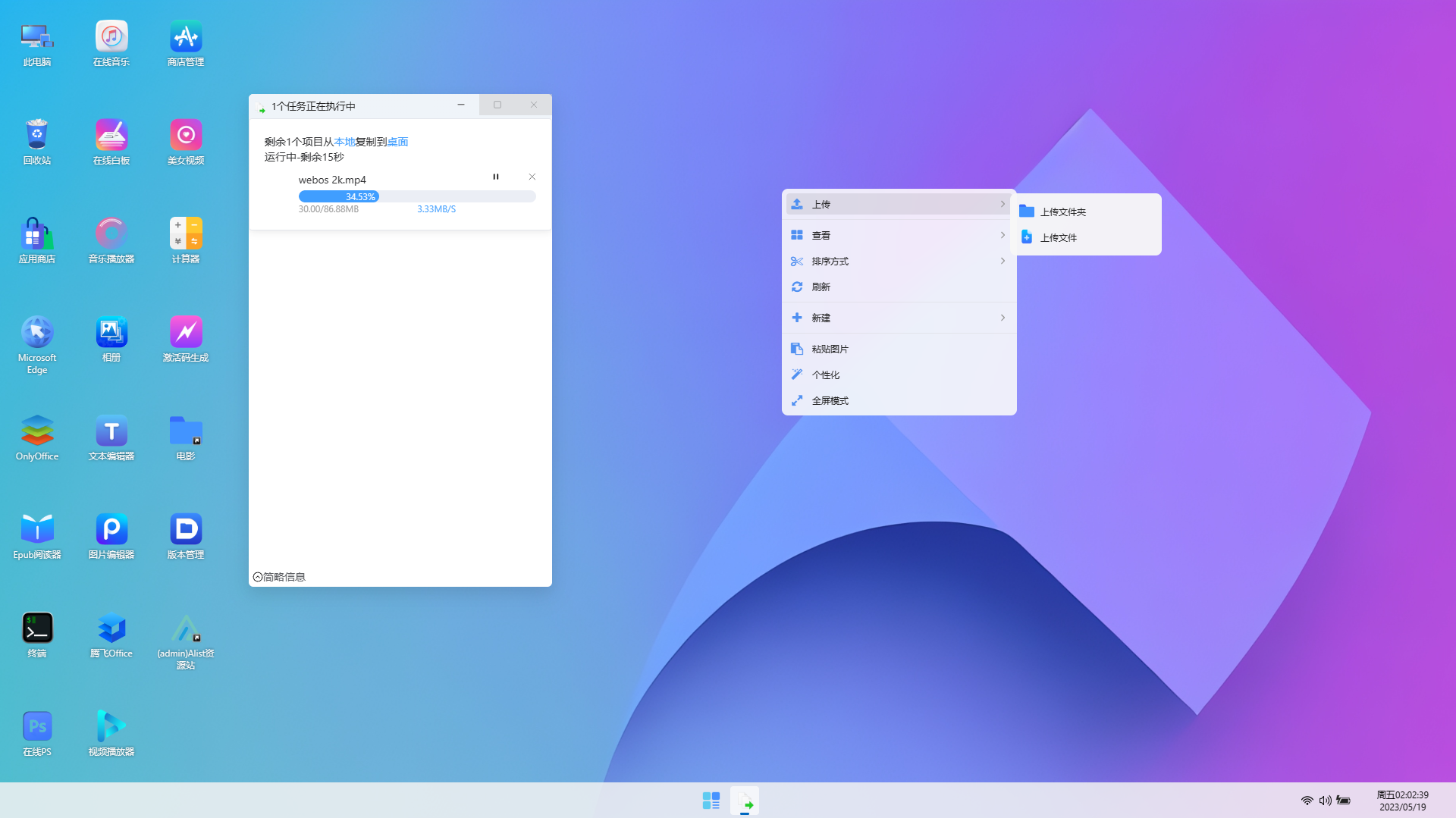Viewport: 1456px width, 818px height.
Task: Choose 上传文件 in the submenu
Action: (1086, 237)
